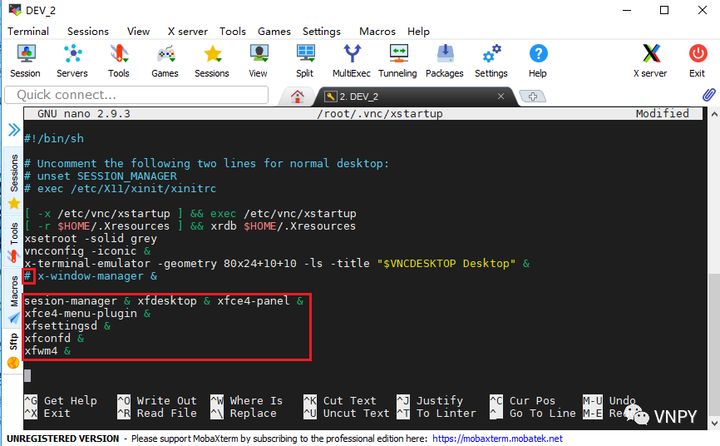Open the Packages toolbar icon
The height and width of the screenshot is (446, 720).
click(x=444, y=61)
